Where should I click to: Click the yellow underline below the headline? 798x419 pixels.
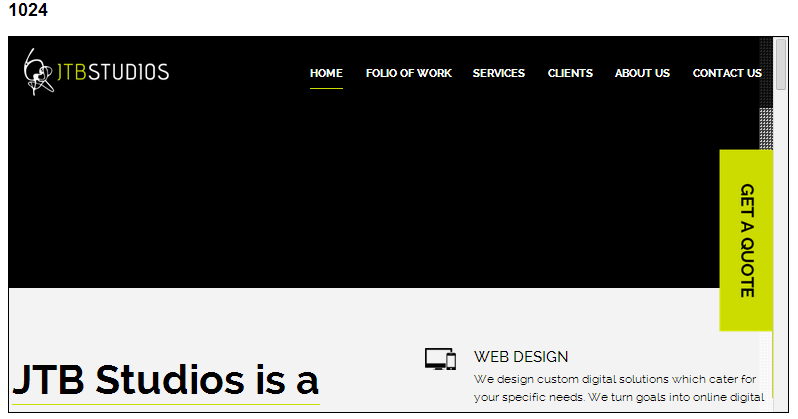point(165,404)
